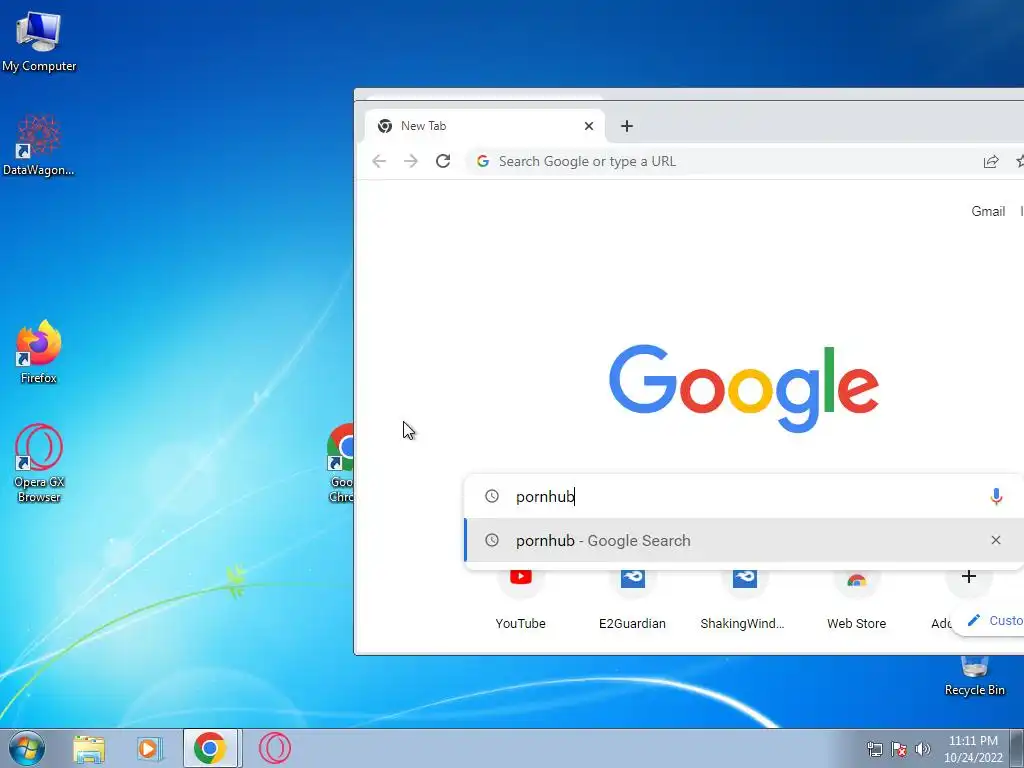1024x768 pixels.
Task: Click the Google logo
Action: point(744,388)
